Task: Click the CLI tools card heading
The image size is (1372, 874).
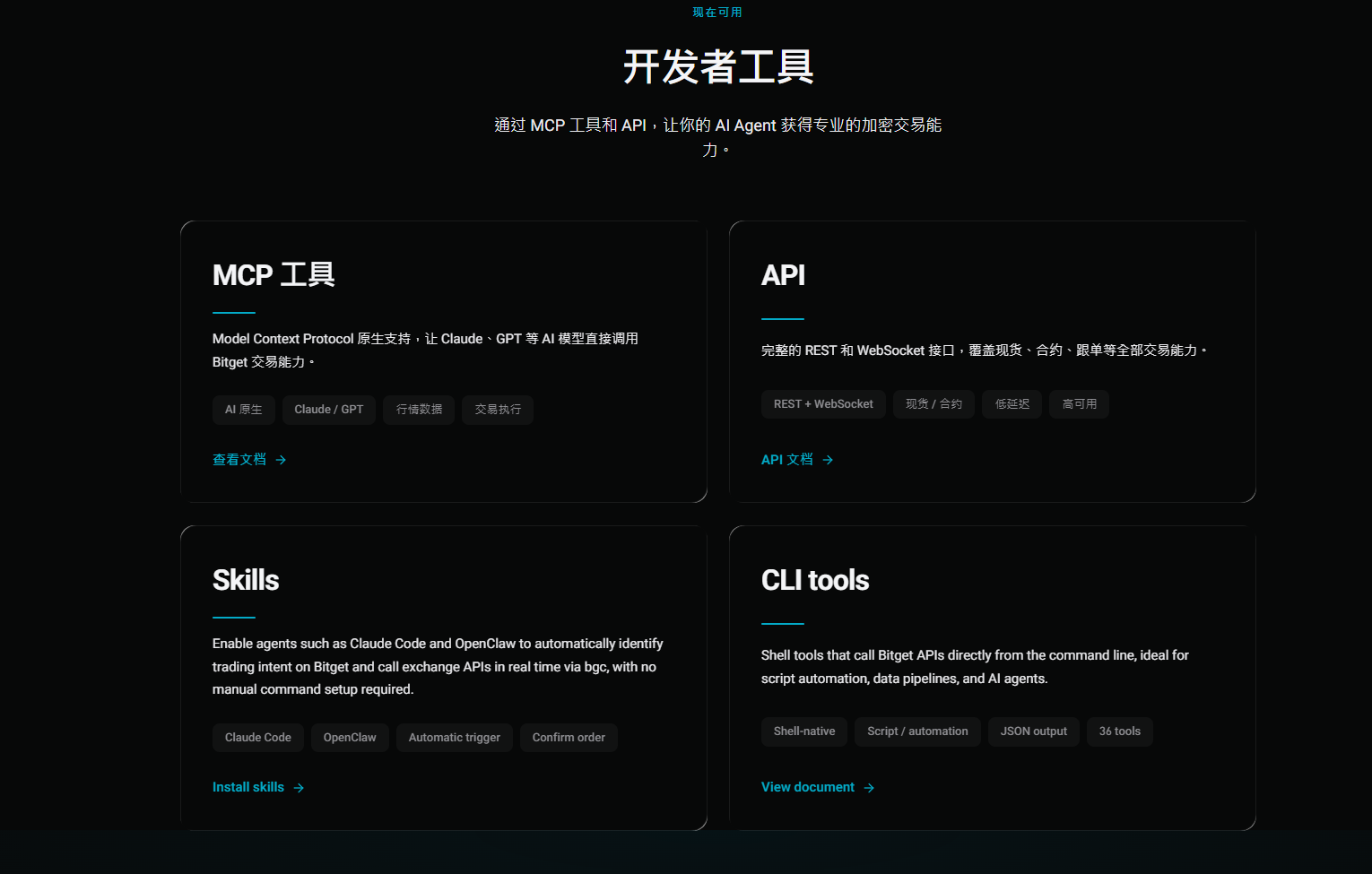Action: pyautogui.click(x=814, y=580)
